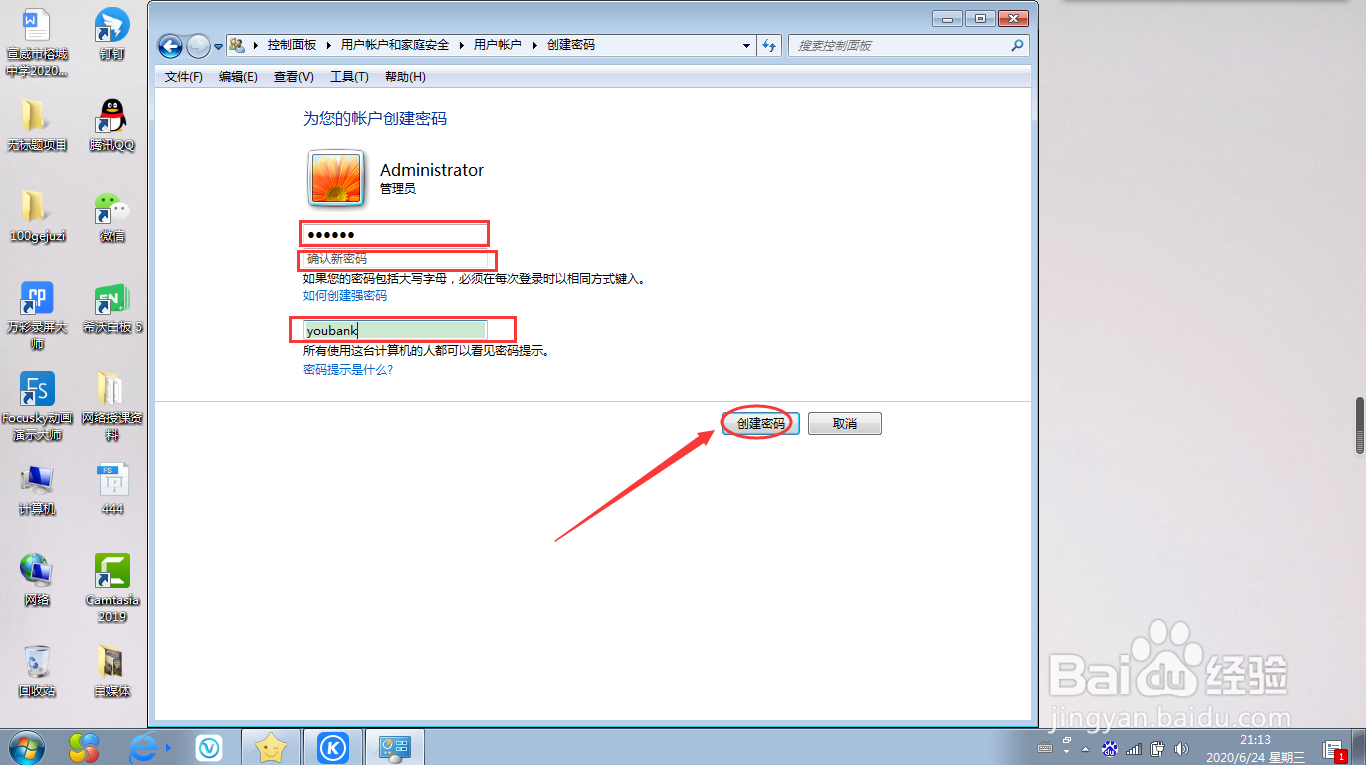
Task: Go to 用户帐户 breadcrumb
Action: pyautogui.click(x=497, y=45)
